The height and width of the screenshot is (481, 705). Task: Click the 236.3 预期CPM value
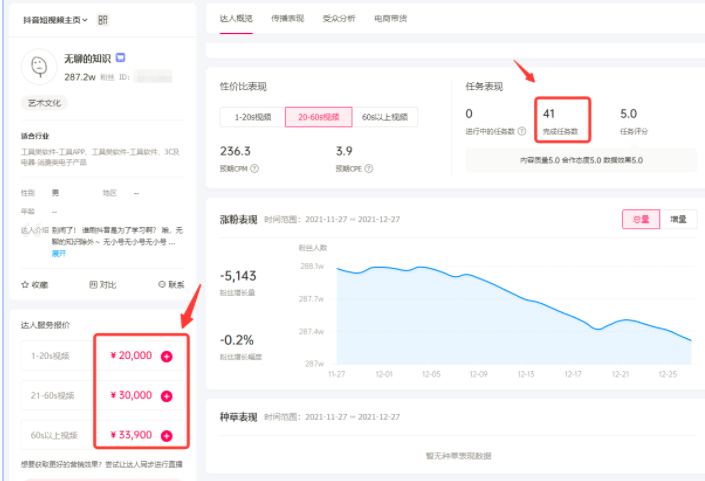pos(235,151)
